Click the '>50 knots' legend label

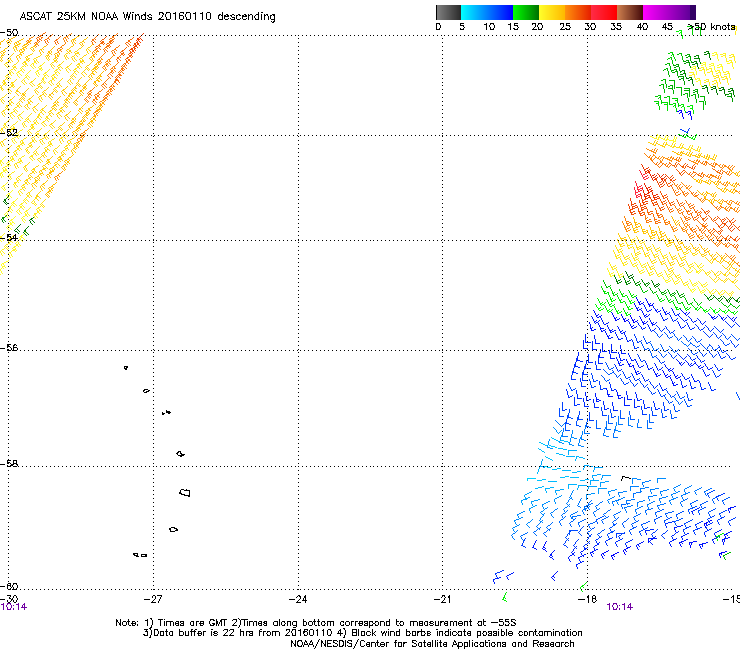(x=711, y=27)
